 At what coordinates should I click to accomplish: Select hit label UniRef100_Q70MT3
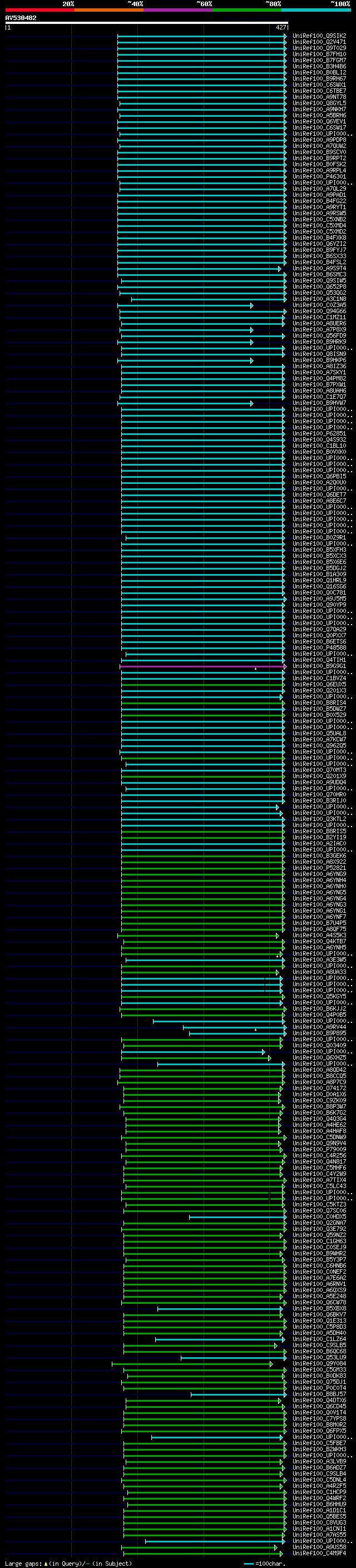click(319, 770)
